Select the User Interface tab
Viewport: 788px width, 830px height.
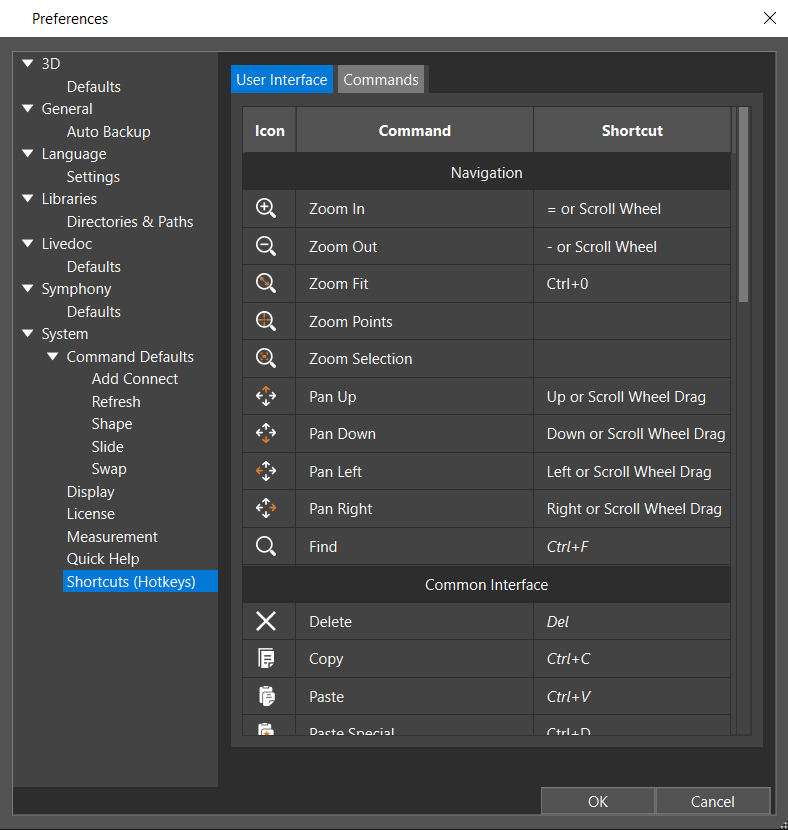tap(282, 79)
